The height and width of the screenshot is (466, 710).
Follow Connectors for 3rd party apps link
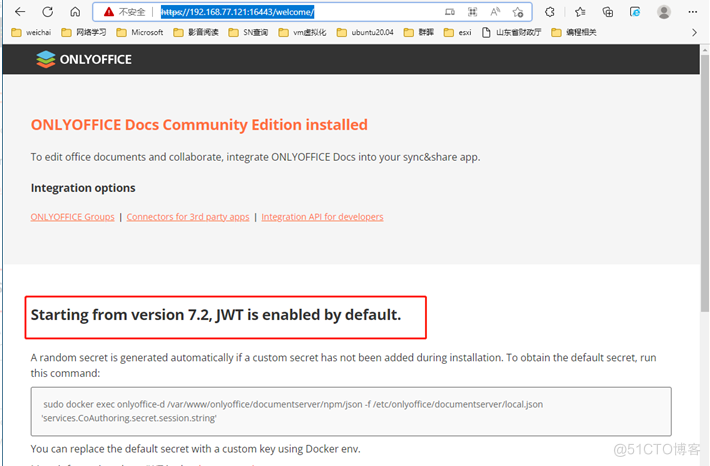coord(187,217)
